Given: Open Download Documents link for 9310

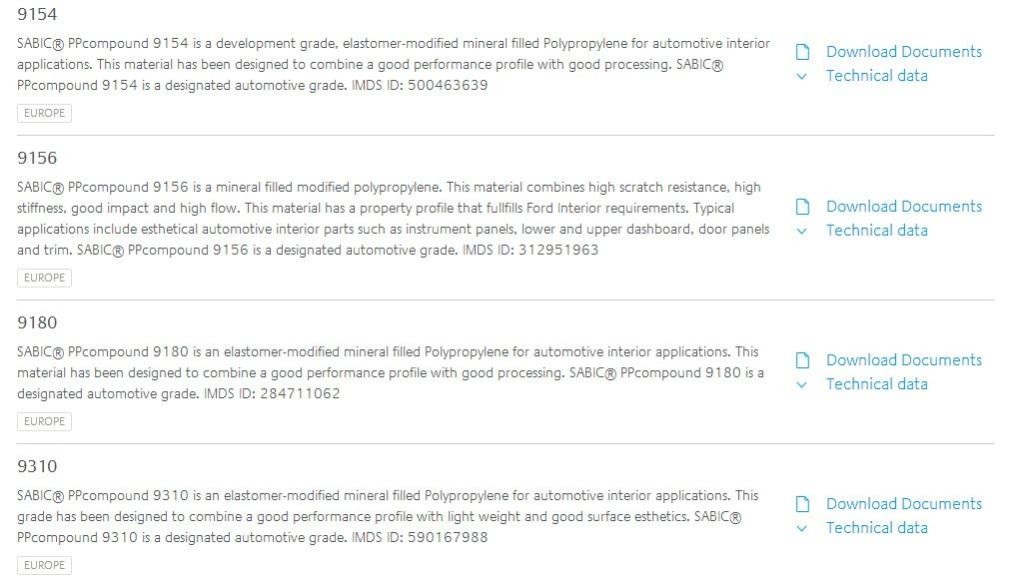Looking at the screenshot, I should 904,503.
